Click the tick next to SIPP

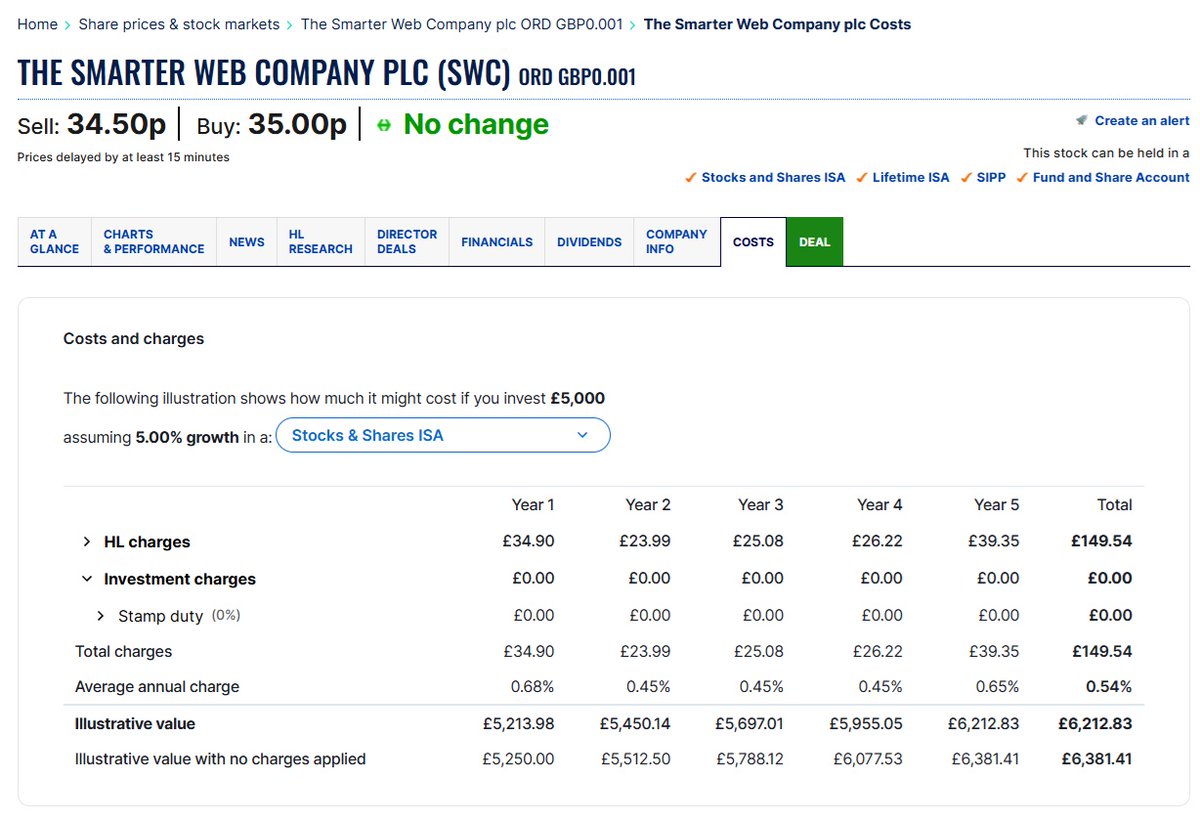click(x=966, y=177)
